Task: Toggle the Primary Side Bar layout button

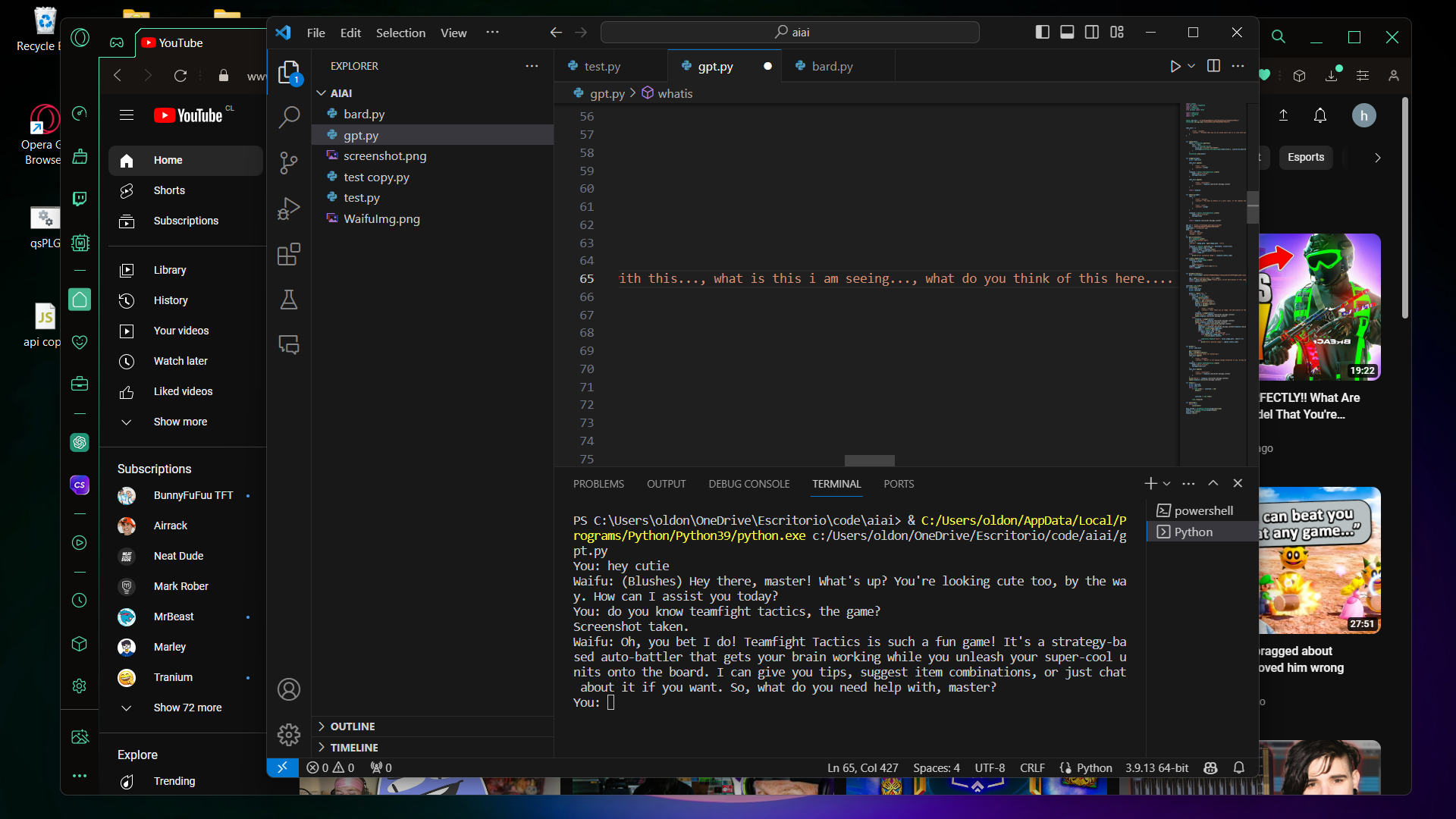Action: tap(1042, 33)
